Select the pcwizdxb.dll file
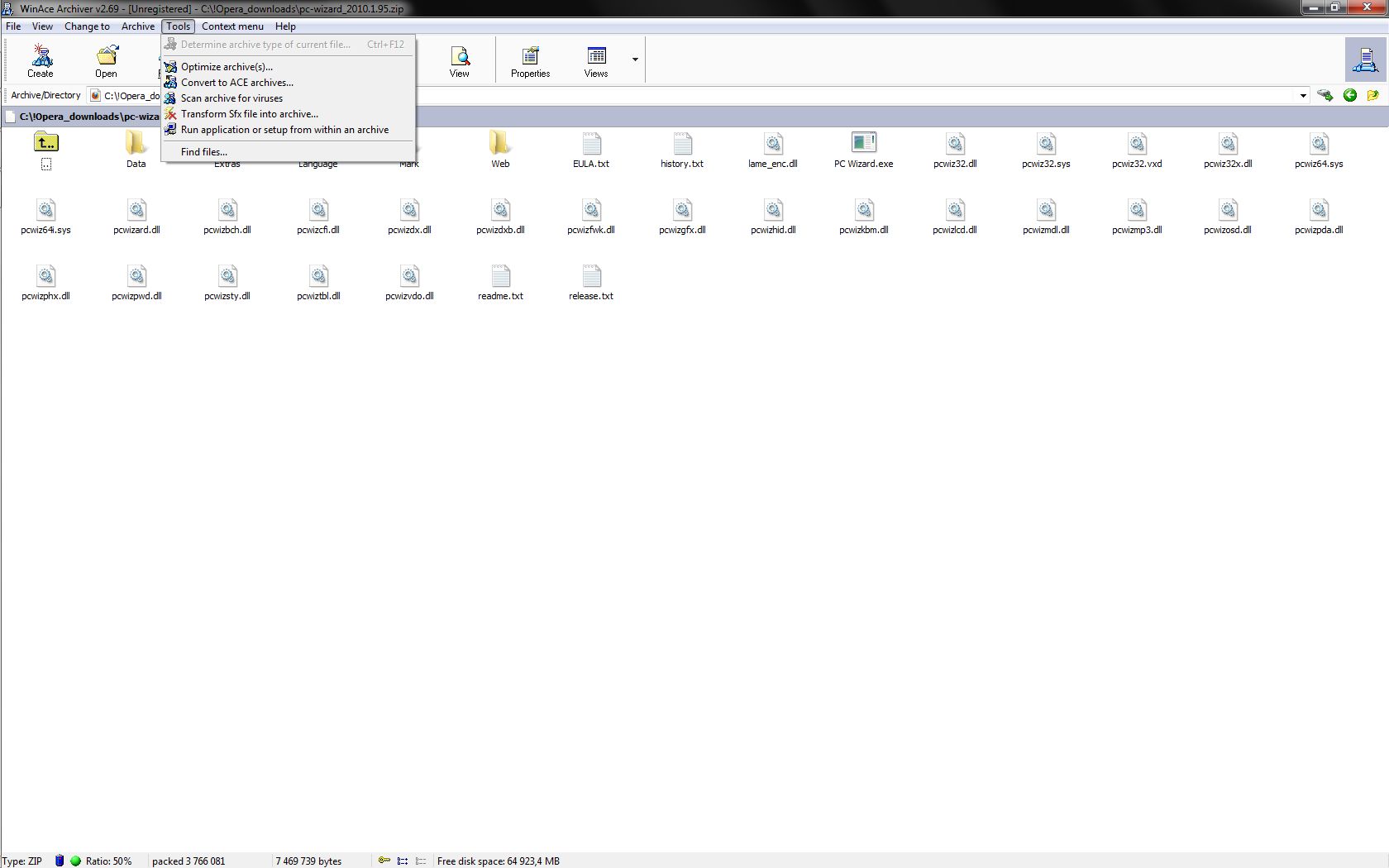Screen dimensions: 1389x868 500,217
